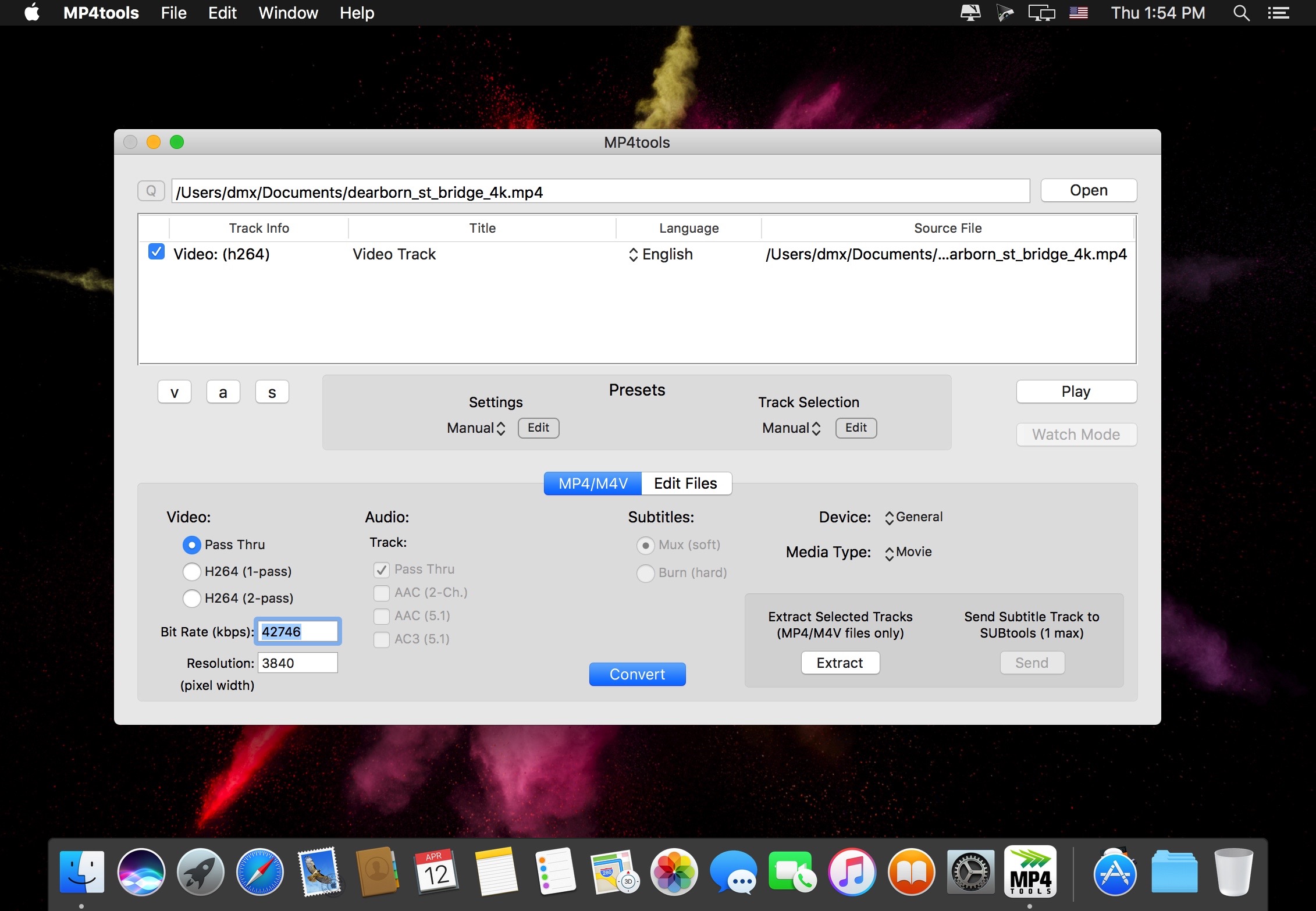Open iBooks from the dock
1316x911 pixels.
pos(912,872)
